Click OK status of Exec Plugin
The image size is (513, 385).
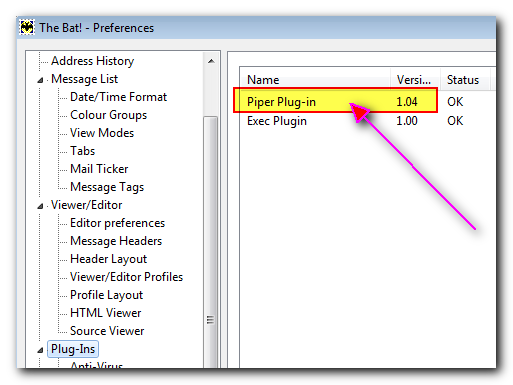455,121
